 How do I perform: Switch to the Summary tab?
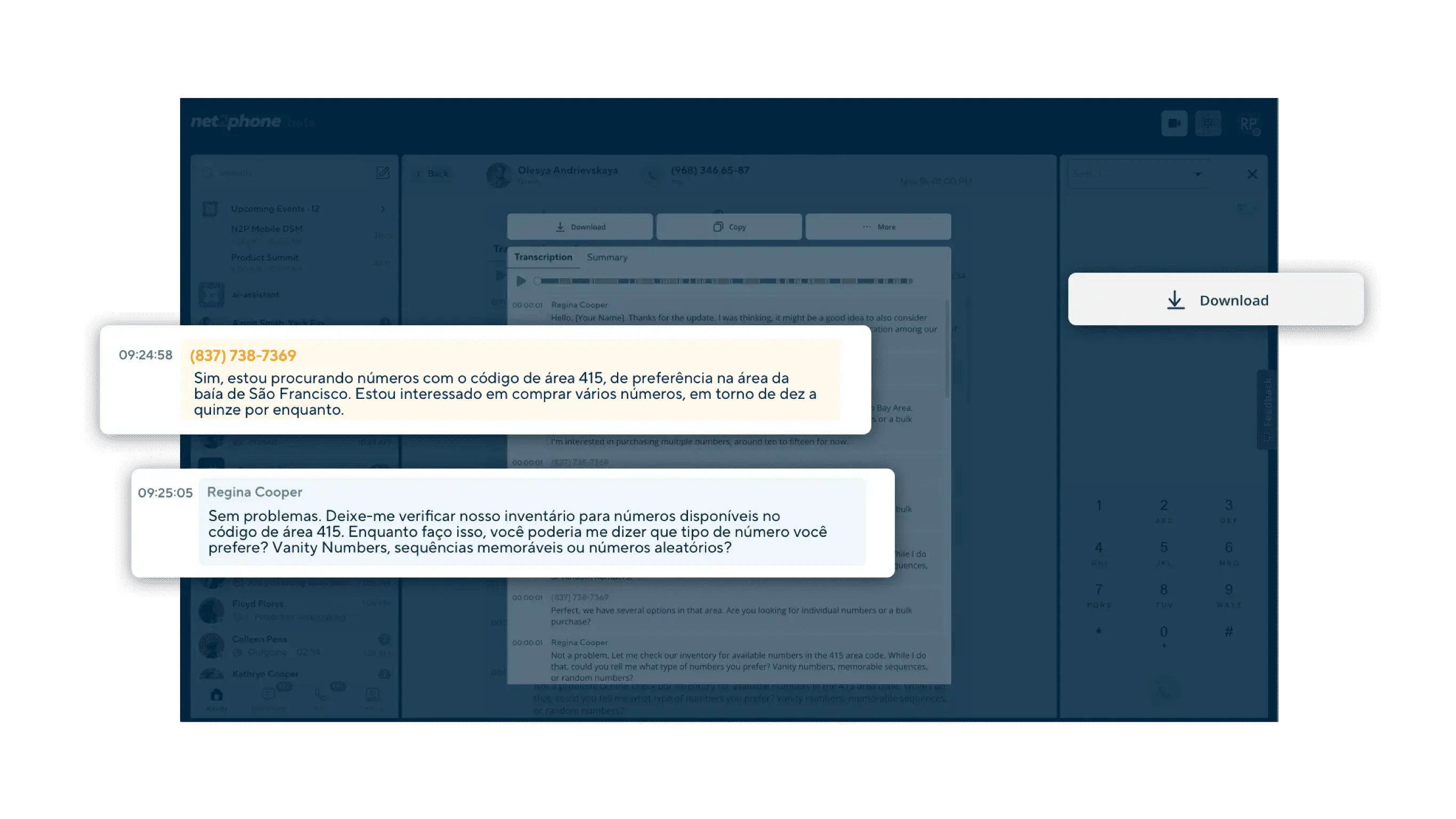pos(608,257)
